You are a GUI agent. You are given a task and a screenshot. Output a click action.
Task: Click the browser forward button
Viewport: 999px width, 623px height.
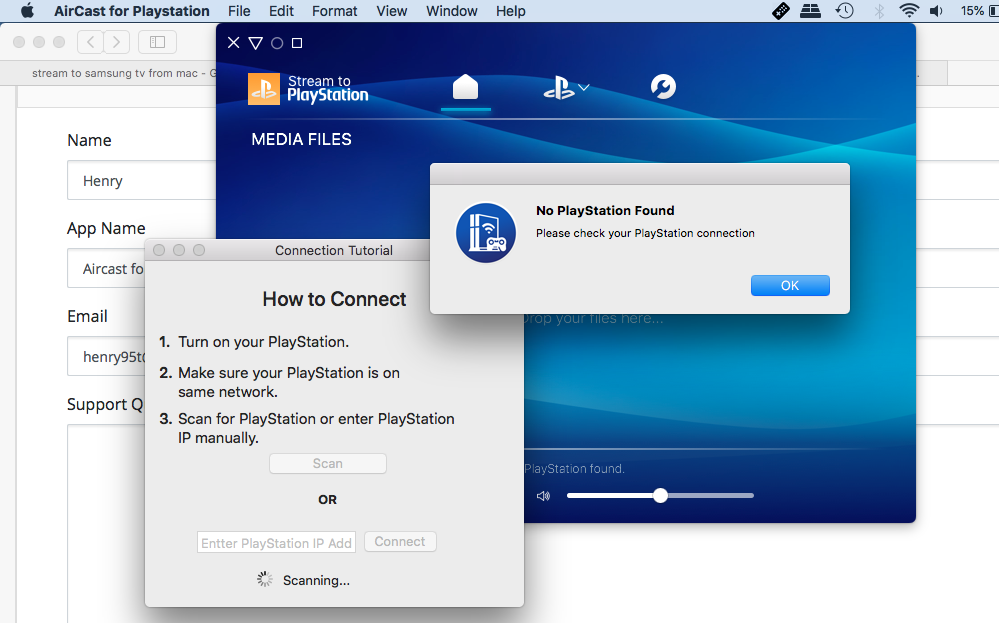(x=117, y=42)
